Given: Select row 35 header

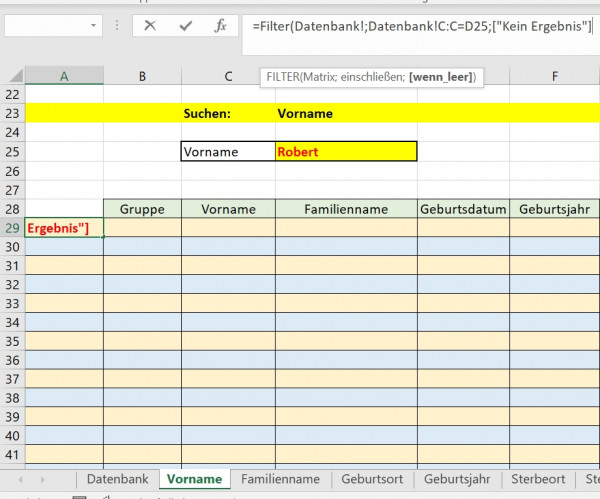Looking at the screenshot, I should 12,341.
